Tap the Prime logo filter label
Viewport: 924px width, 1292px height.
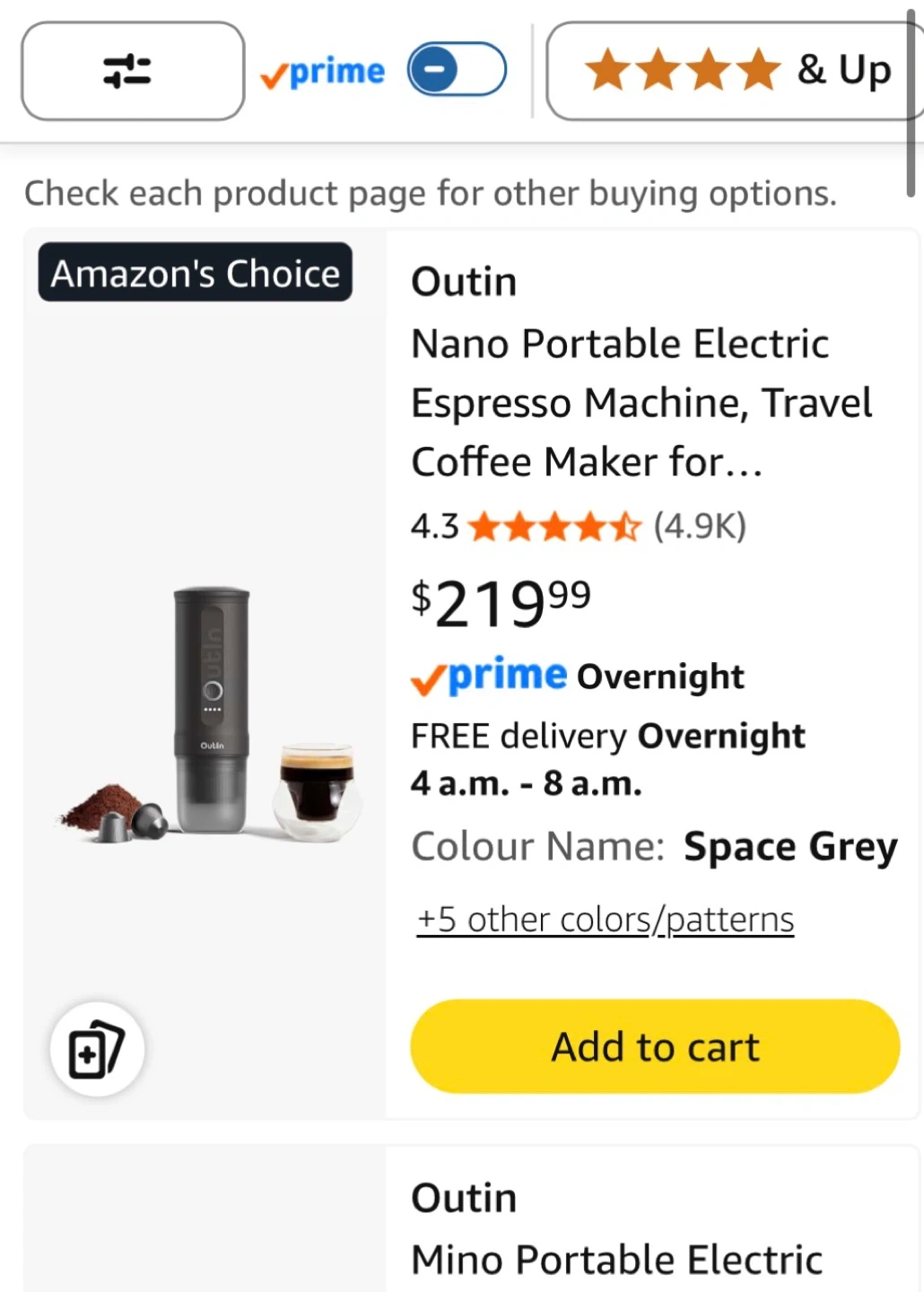coord(323,71)
